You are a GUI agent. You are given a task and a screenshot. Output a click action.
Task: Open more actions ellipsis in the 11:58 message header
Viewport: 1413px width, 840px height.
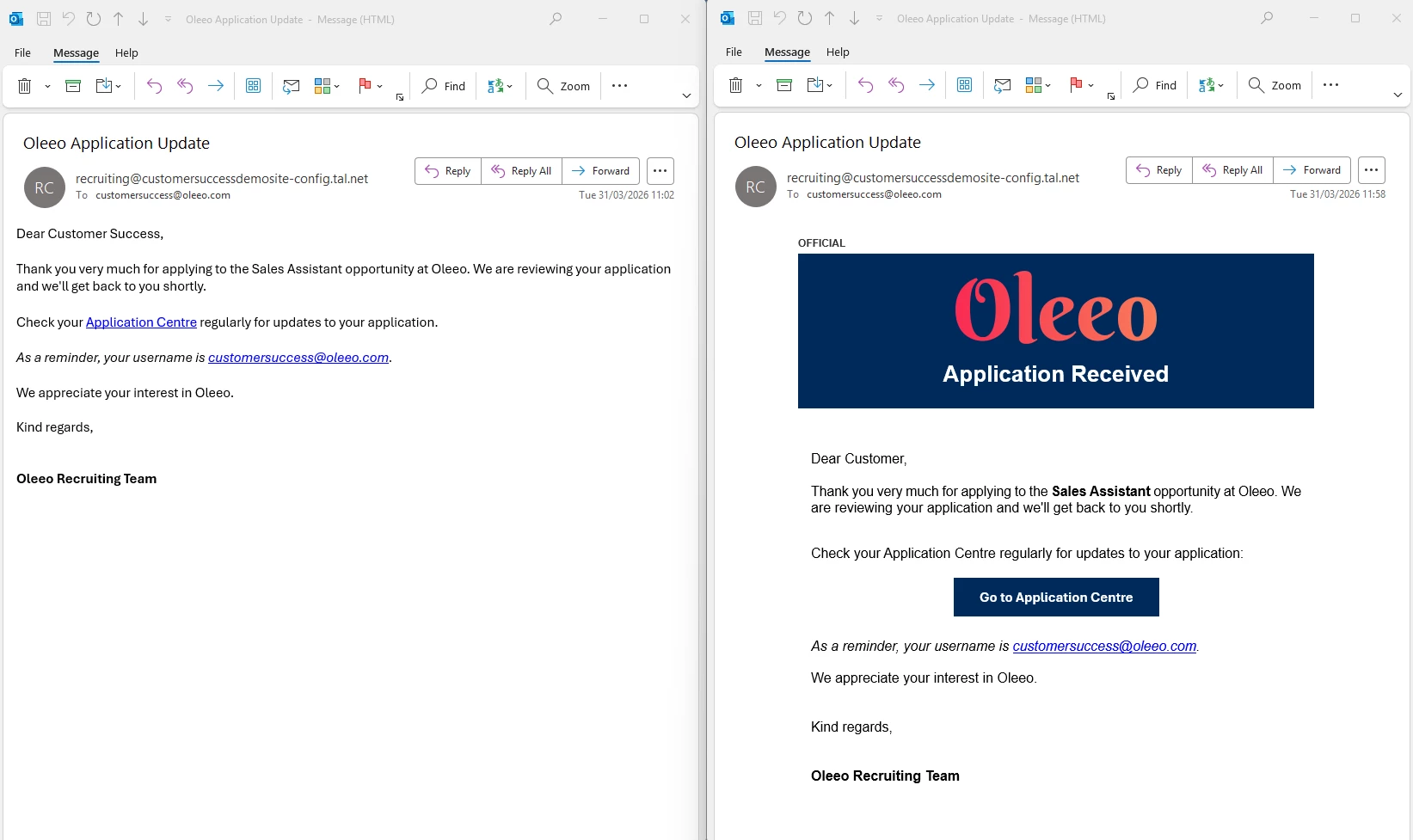click(x=1372, y=170)
